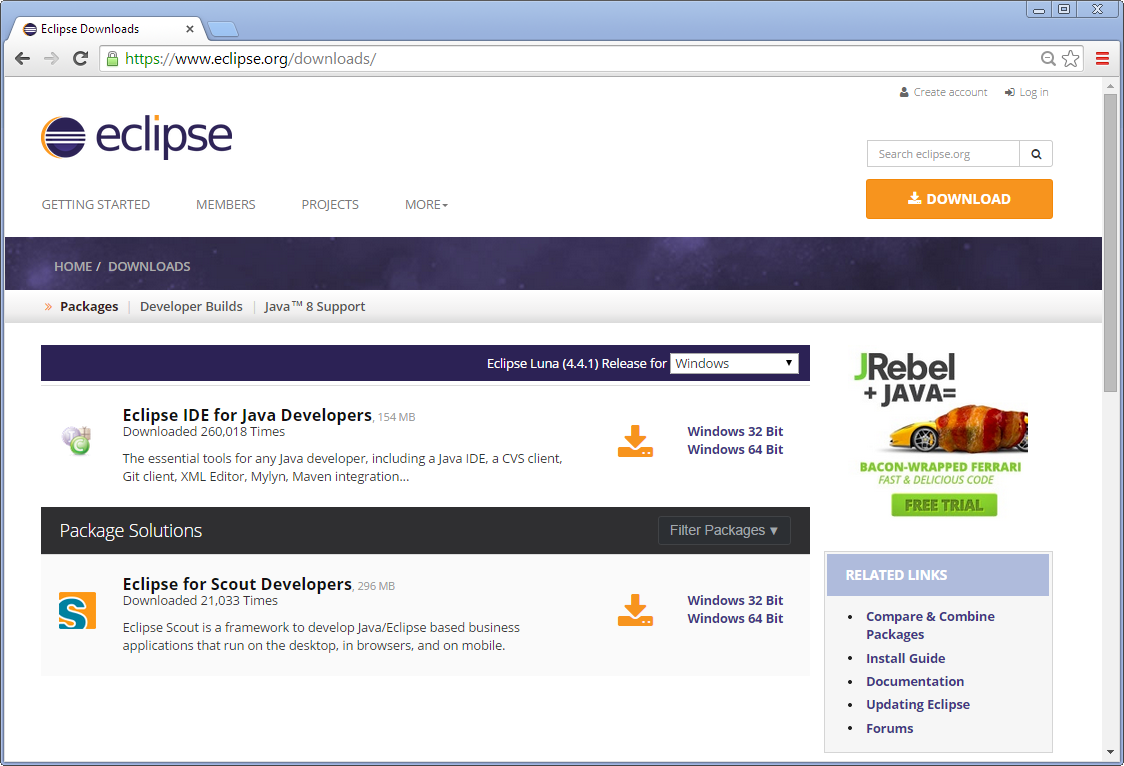Click the HOME breadcrumb link
Screen dimensions: 1124x766
pos(73,267)
